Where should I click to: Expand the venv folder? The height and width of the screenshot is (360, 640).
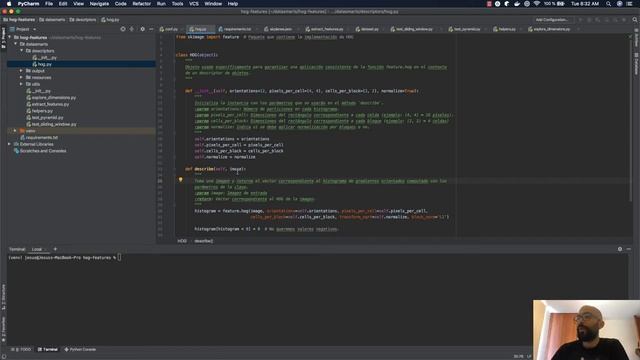pos(16,131)
